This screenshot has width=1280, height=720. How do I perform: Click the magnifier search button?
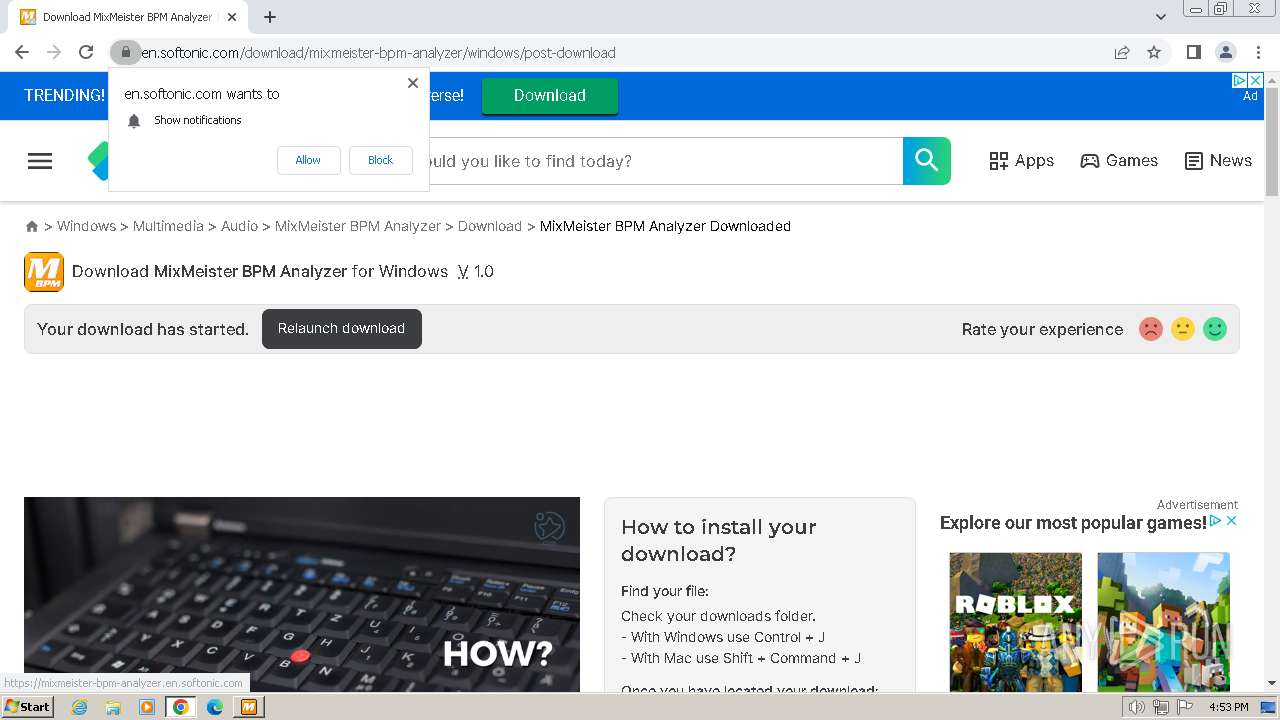point(927,161)
